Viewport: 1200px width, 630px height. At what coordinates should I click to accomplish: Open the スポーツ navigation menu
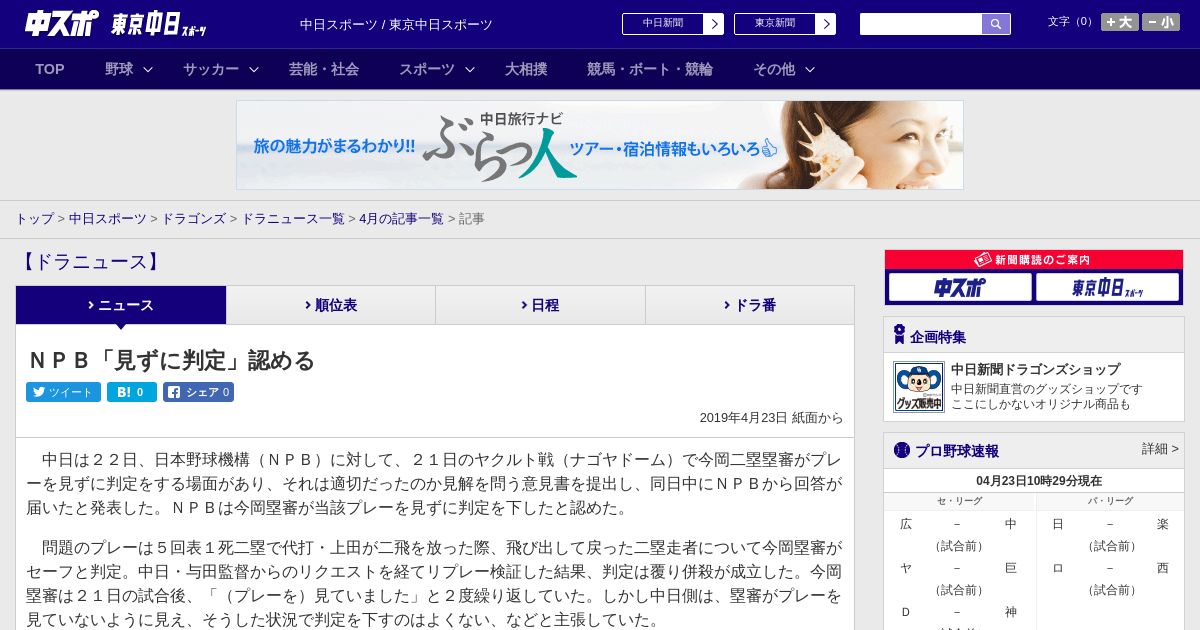427,69
